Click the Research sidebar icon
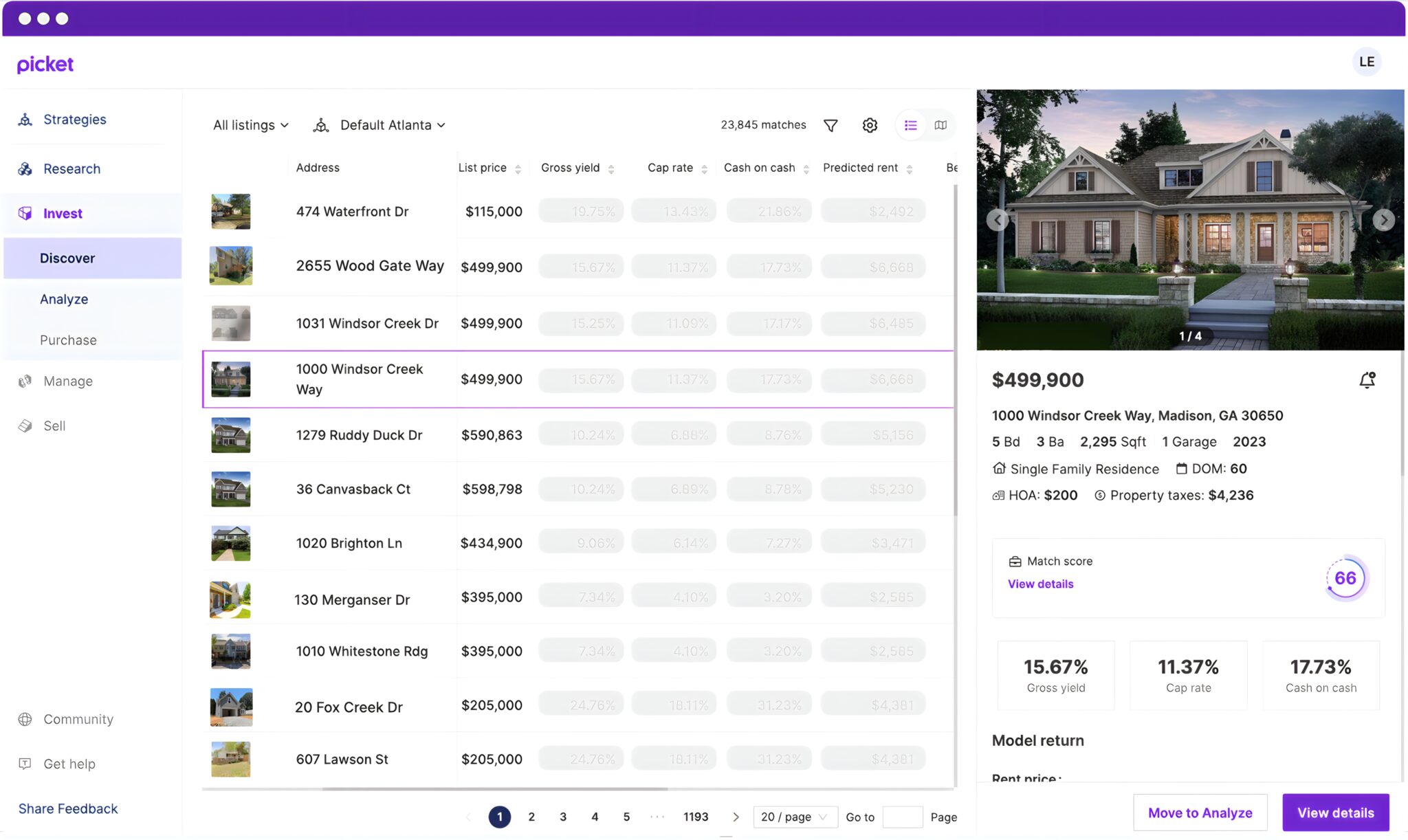The image size is (1408, 840). pyautogui.click(x=25, y=169)
